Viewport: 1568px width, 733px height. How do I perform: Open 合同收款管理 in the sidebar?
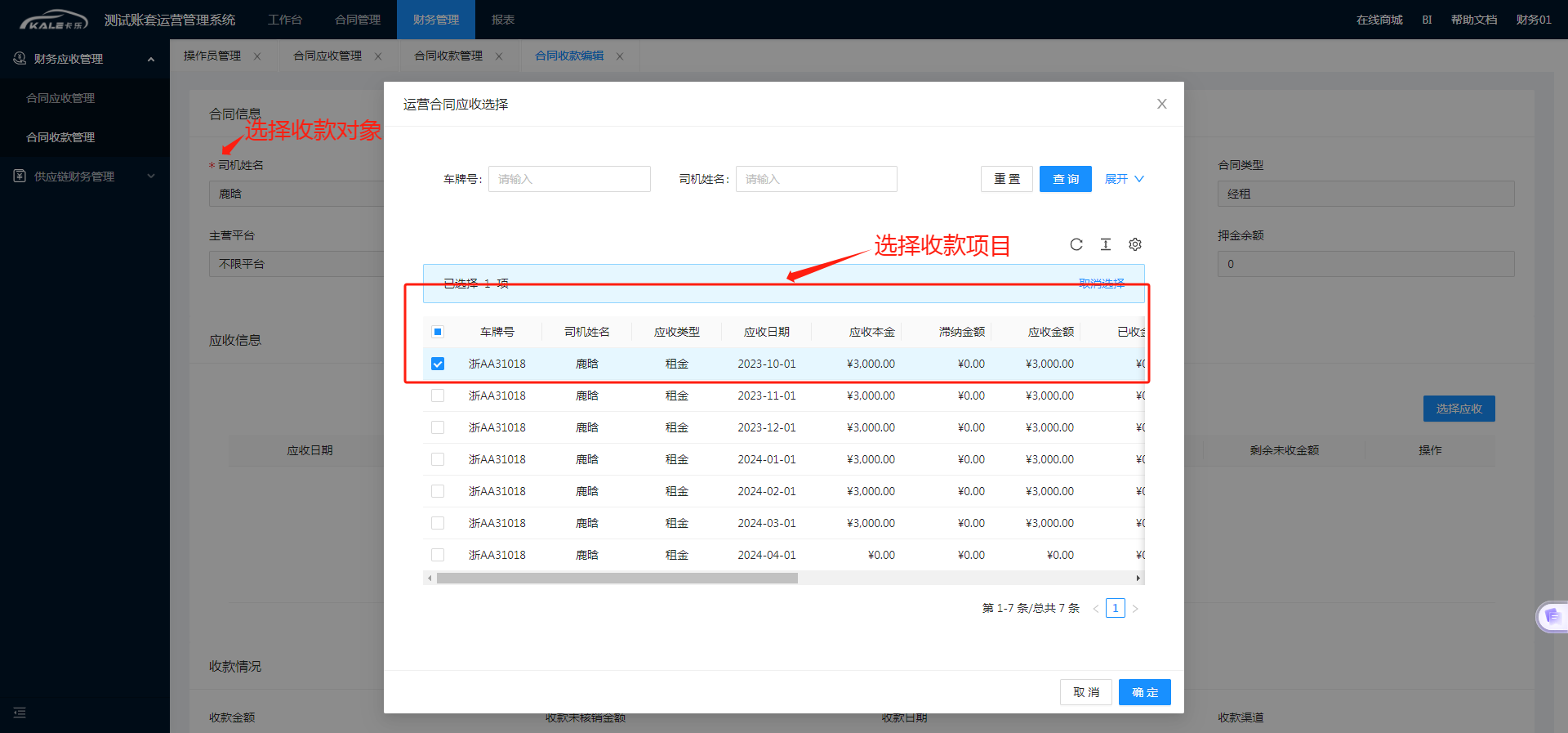(60, 137)
